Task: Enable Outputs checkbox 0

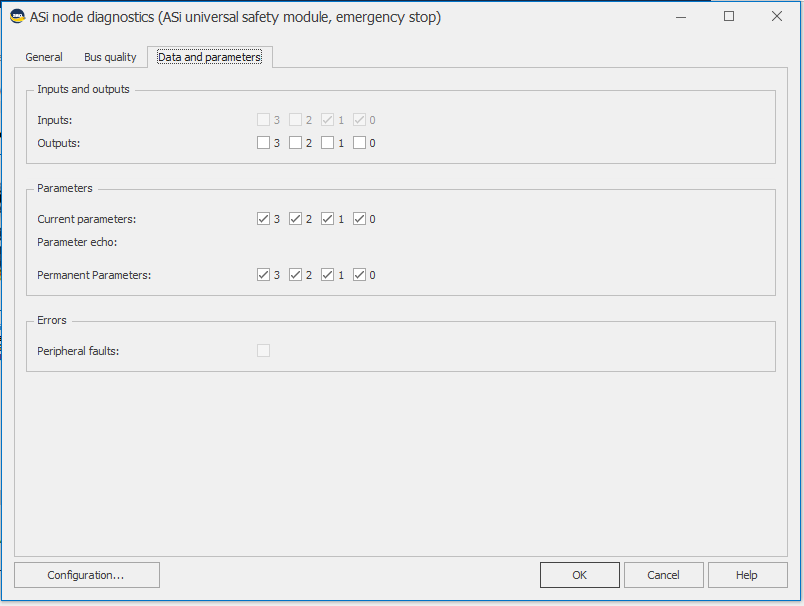Action: tap(359, 143)
